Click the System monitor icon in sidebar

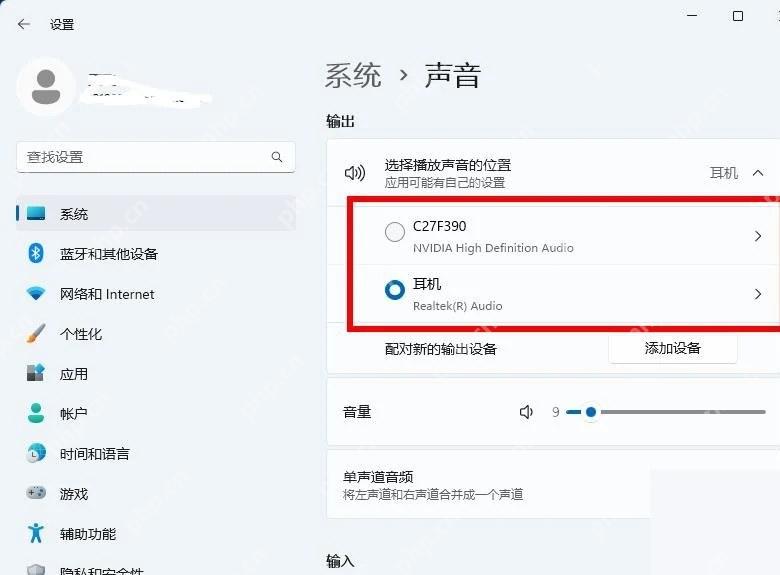[36, 213]
